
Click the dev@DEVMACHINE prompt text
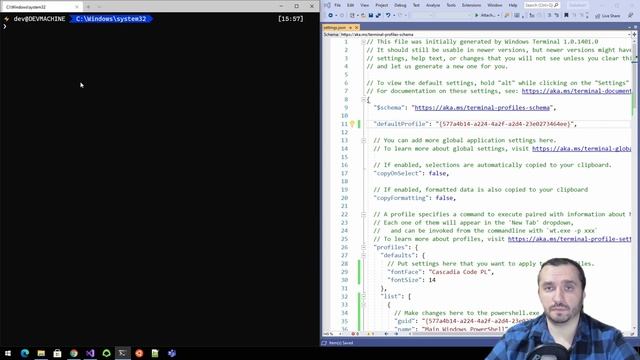[x=39, y=19]
